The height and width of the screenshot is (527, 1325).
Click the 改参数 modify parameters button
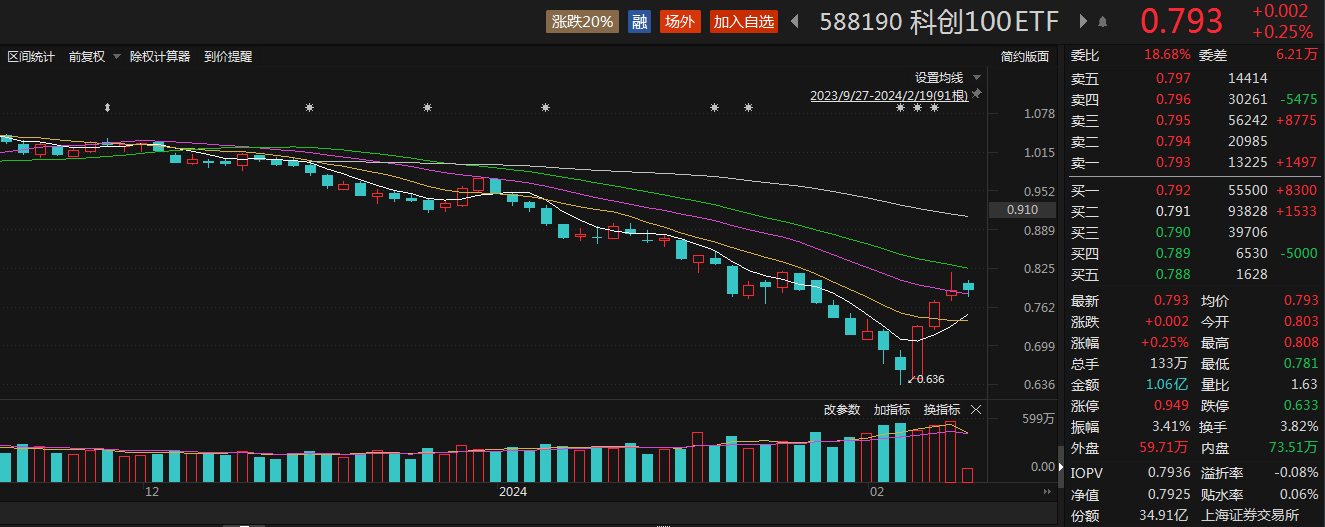tap(842, 409)
